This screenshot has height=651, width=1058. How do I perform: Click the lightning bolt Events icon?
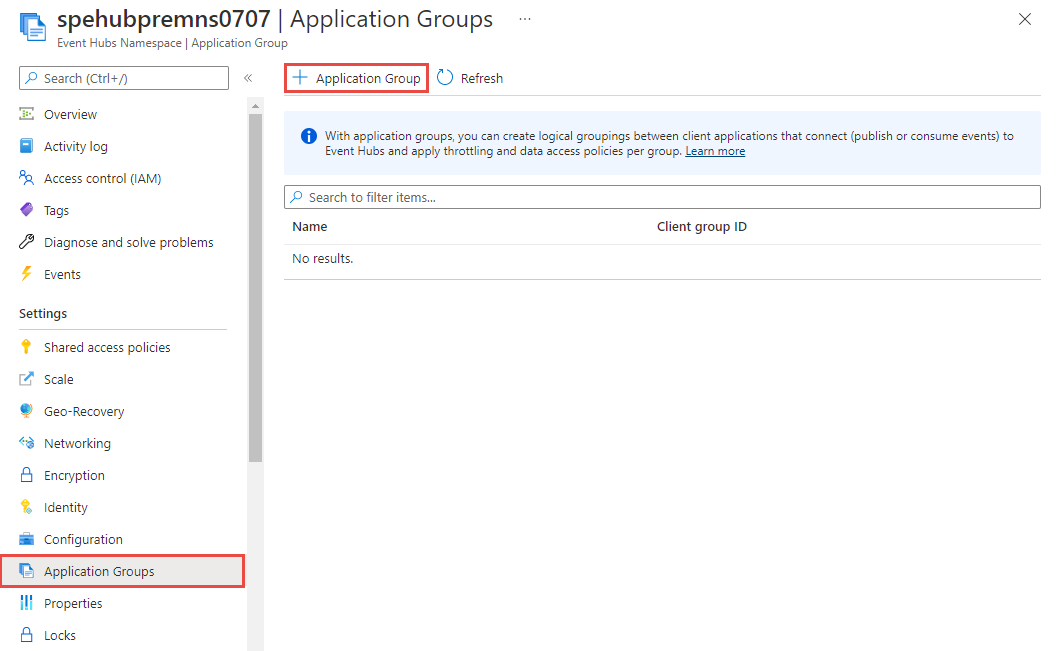[26, 274]
